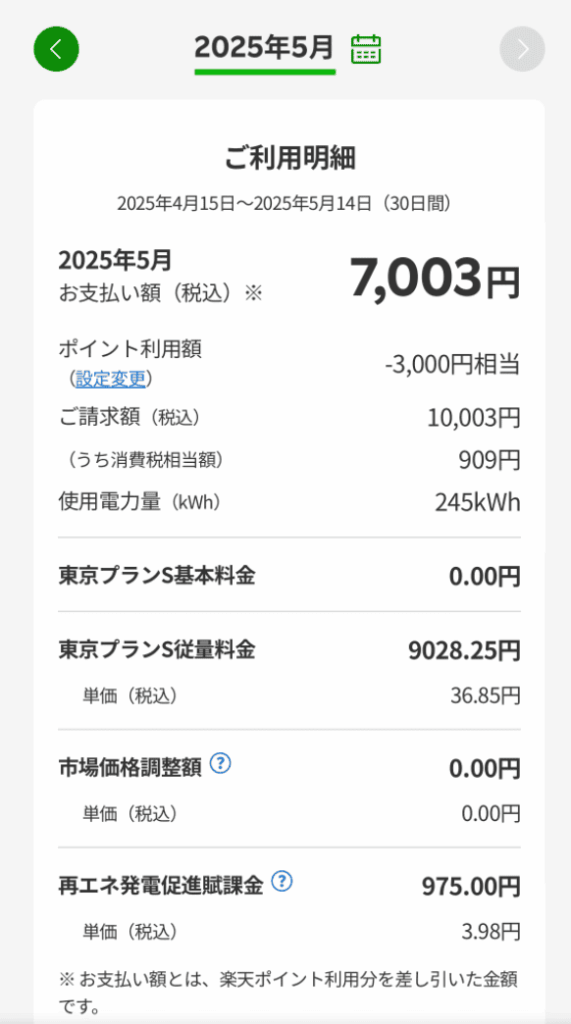Open the green calendar month picker icon
This screenshot has height=1024, width=571.
coord(366,49)
